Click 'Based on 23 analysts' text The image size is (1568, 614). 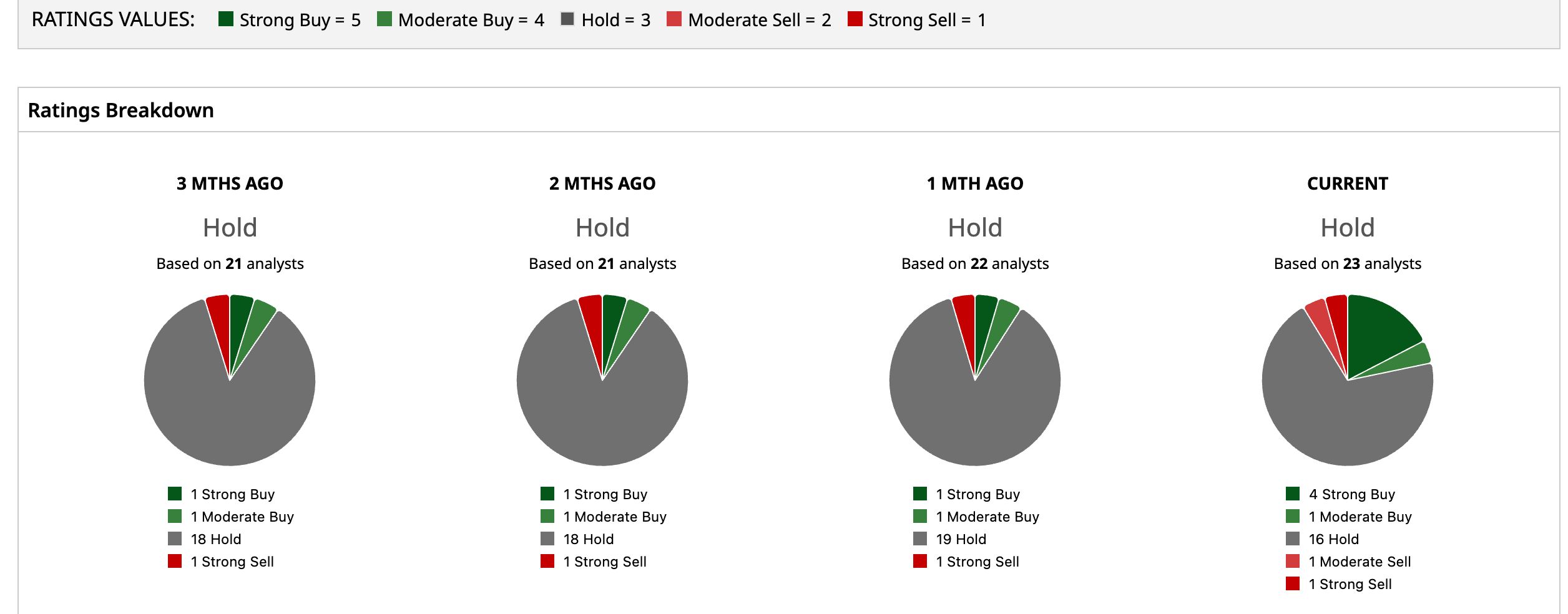coord(1348,263)
